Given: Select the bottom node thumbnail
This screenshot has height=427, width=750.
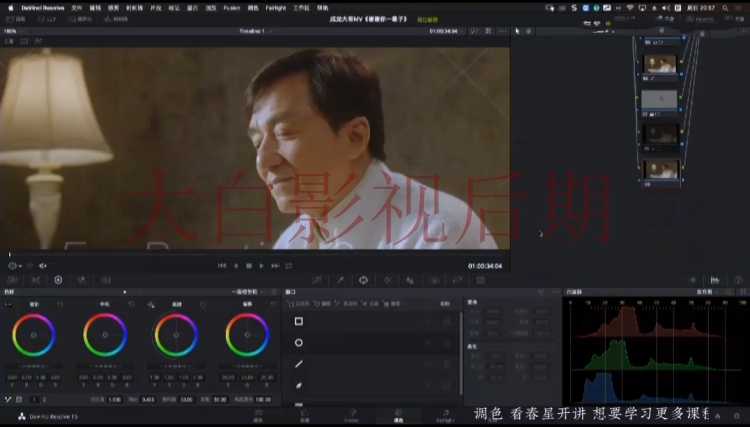Looking at the screenshot, I should pos(661,169).
